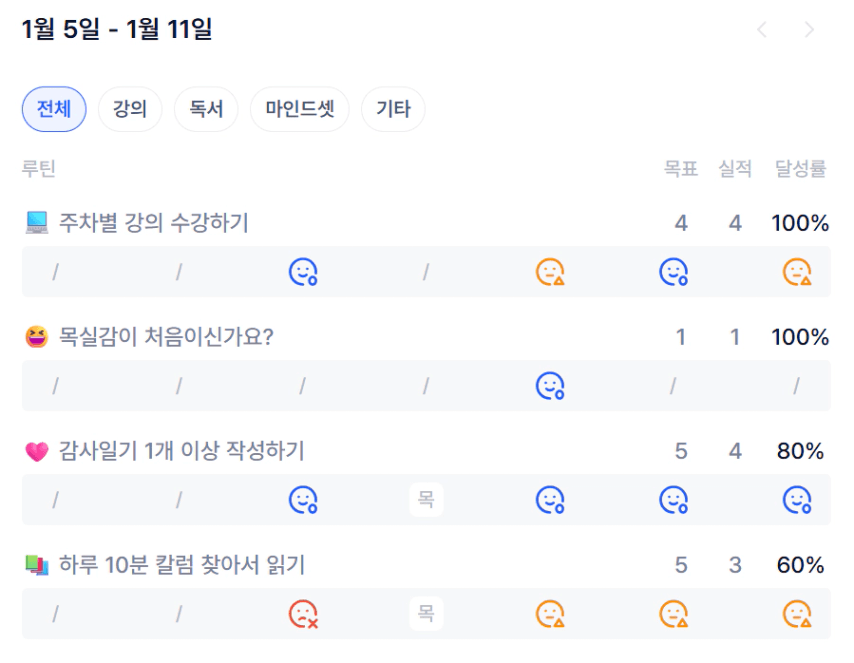The width and height of the screenshot is (854, 663).
Task: Show the 기타 category
Action: [x=393, y=109]
